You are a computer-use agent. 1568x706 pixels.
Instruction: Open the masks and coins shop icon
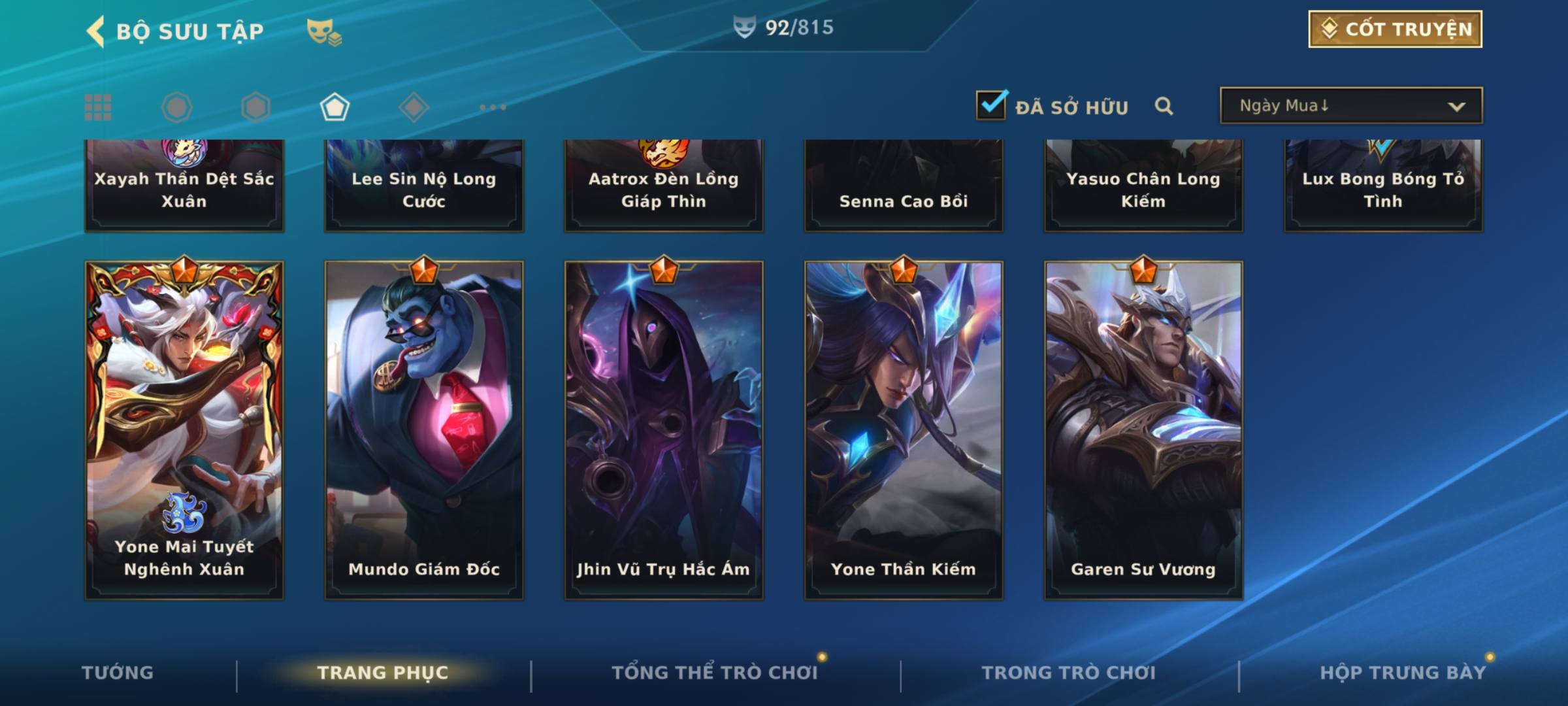324,31
